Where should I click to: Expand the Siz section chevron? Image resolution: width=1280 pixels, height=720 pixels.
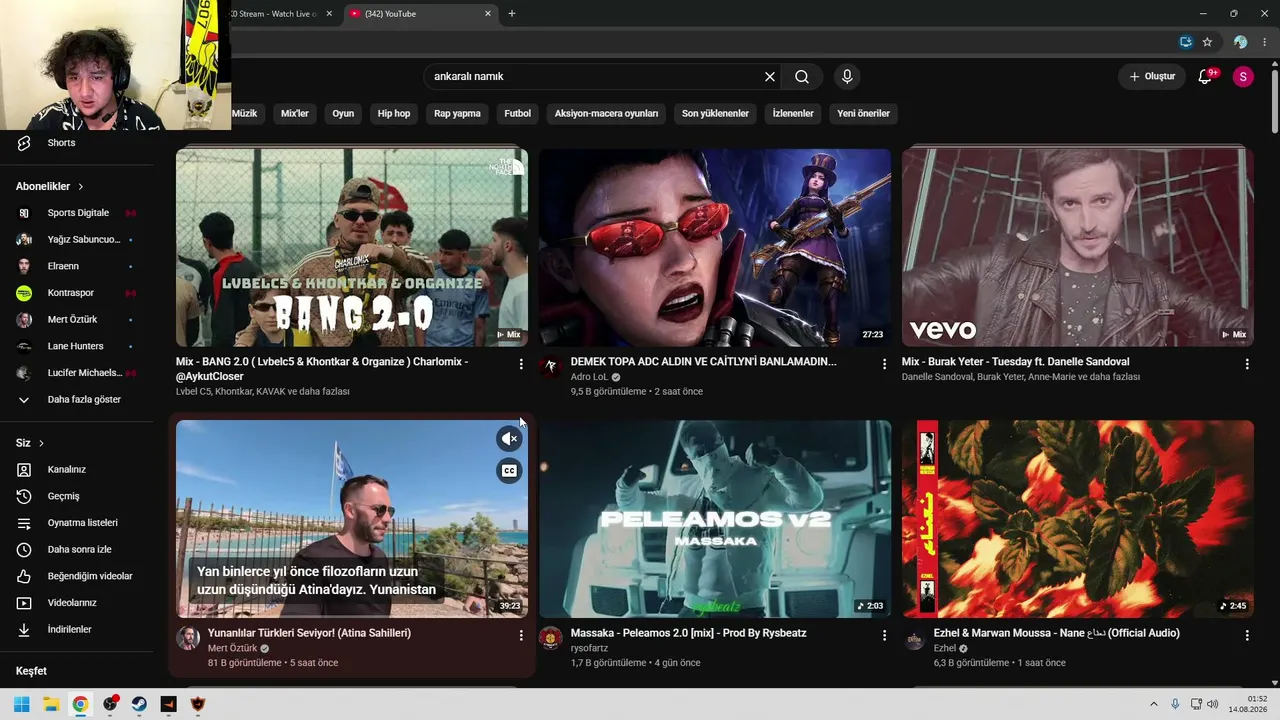point(41,443)
